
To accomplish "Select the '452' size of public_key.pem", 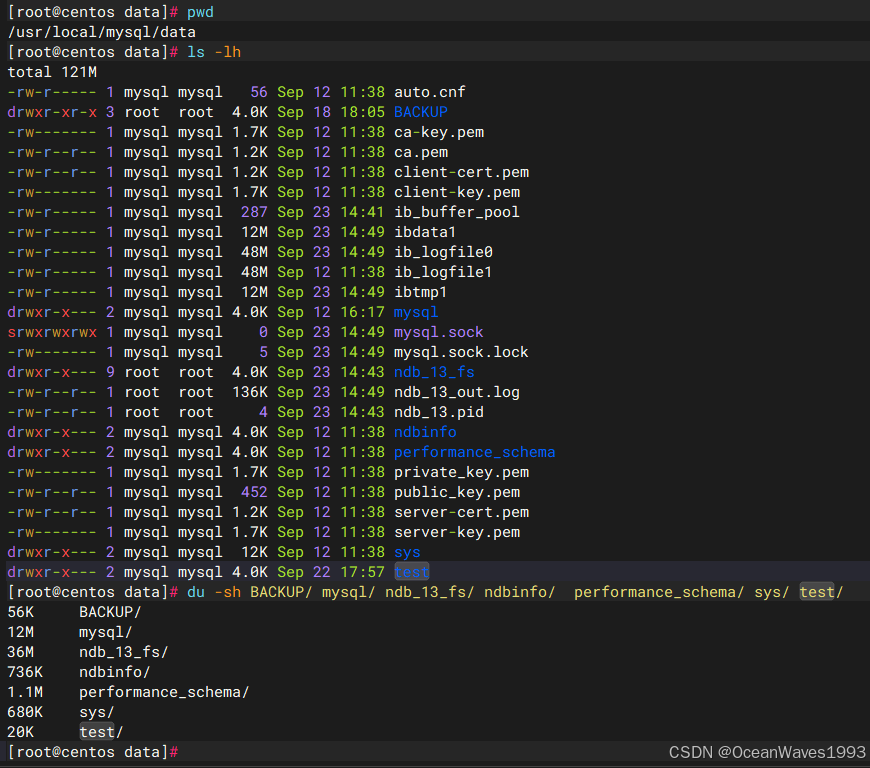I will [254, 492].
